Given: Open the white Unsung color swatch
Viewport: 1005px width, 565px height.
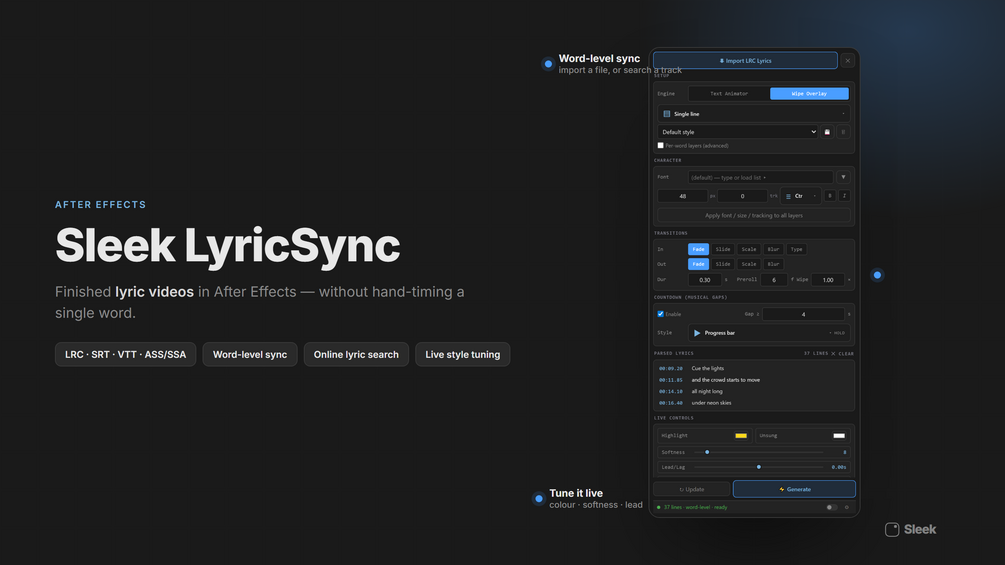Looking at the screenshot, I should [838, 436].
